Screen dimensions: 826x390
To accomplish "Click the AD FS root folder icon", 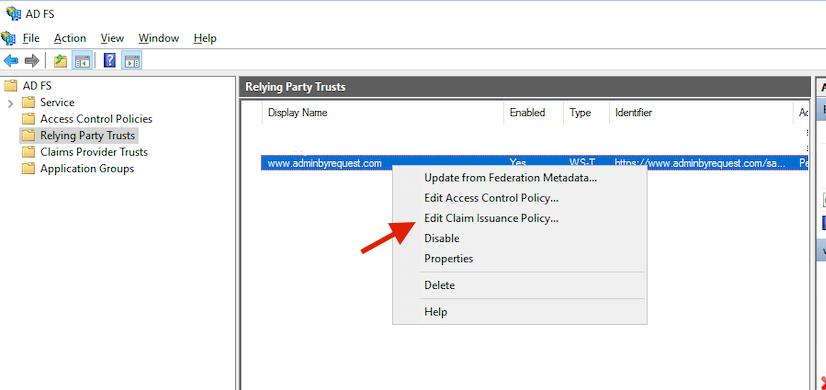I will point(11,85).
